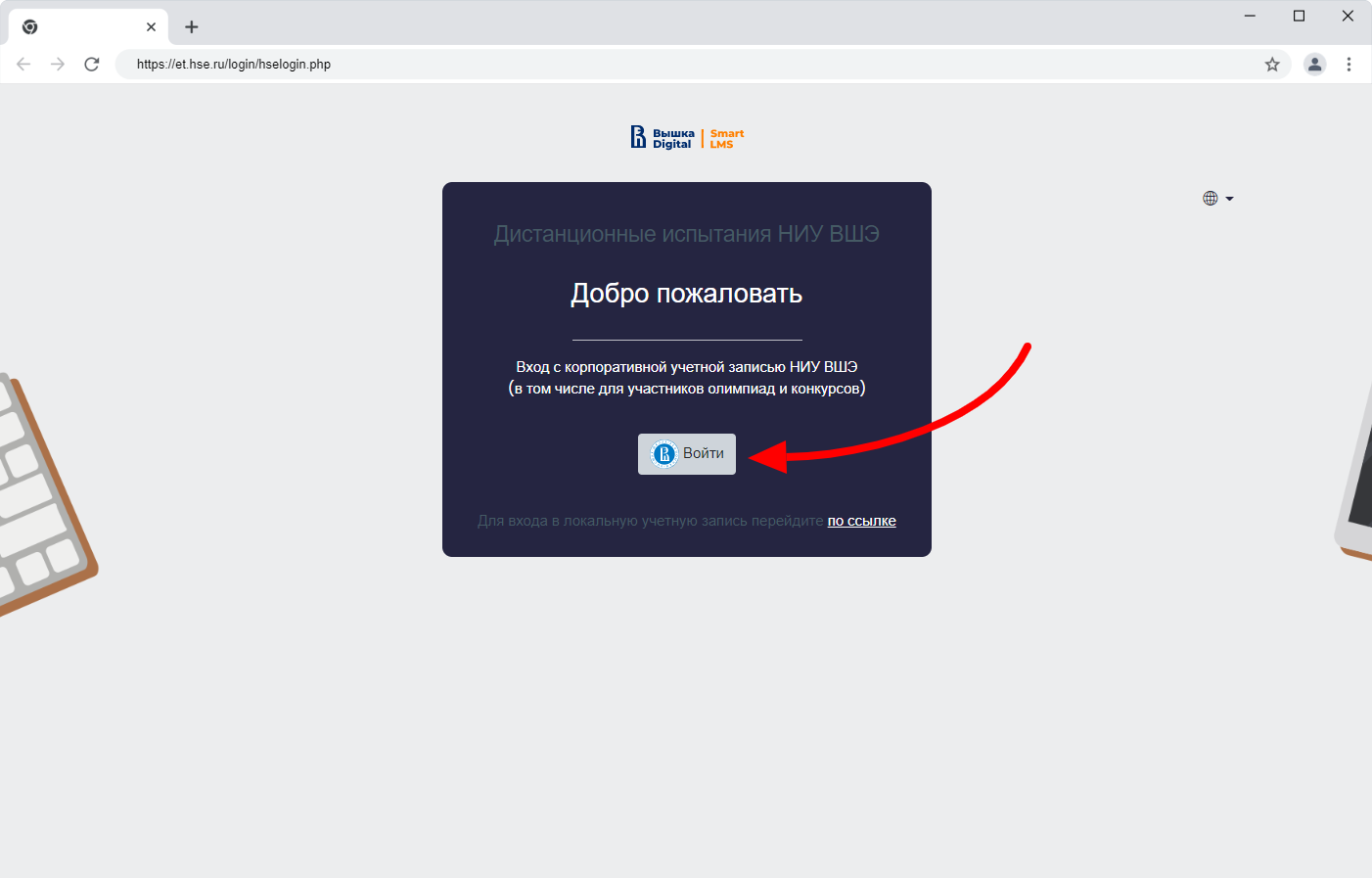1372x878 pixels.
Task: Click the Дистанционные испытания НИУ ВШЭ title
Action: coord(687,234)
